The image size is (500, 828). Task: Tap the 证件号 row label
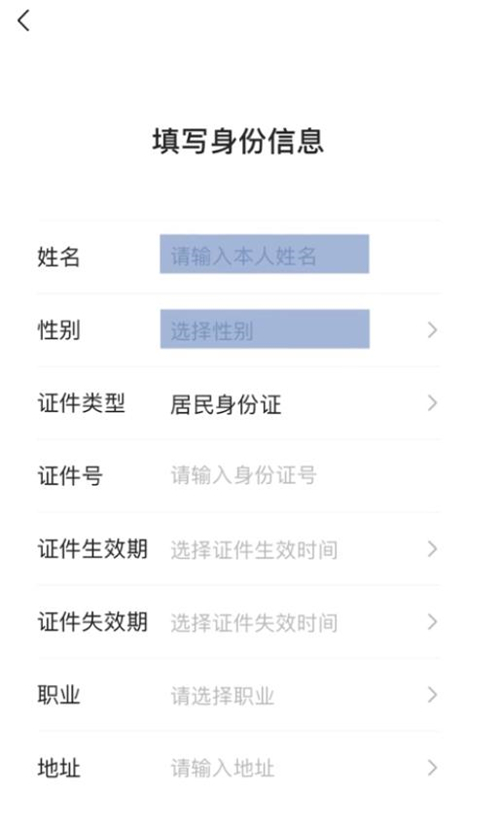click(x=70, y=476)
